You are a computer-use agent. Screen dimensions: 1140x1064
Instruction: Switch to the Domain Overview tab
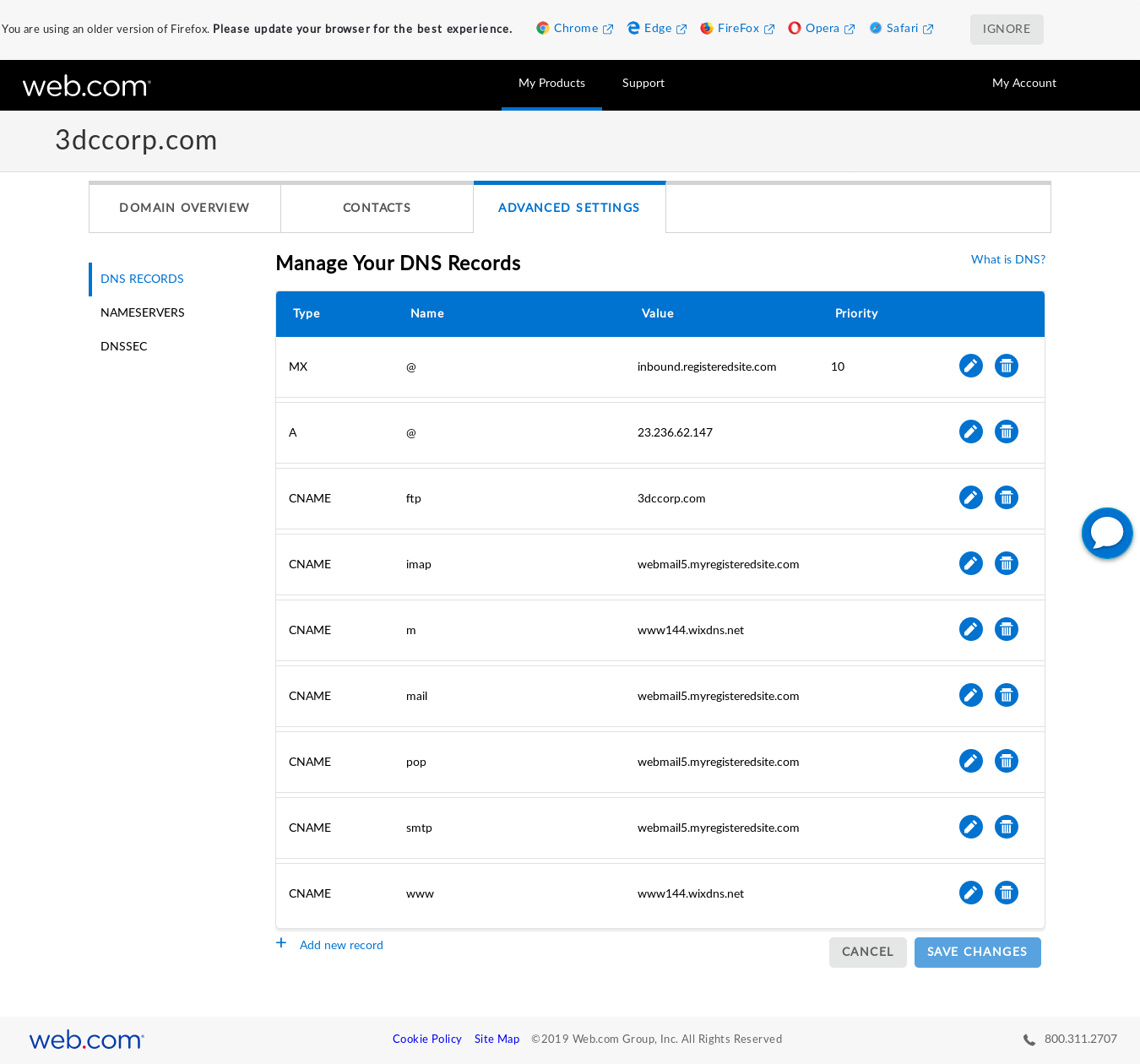coord(184,208)
